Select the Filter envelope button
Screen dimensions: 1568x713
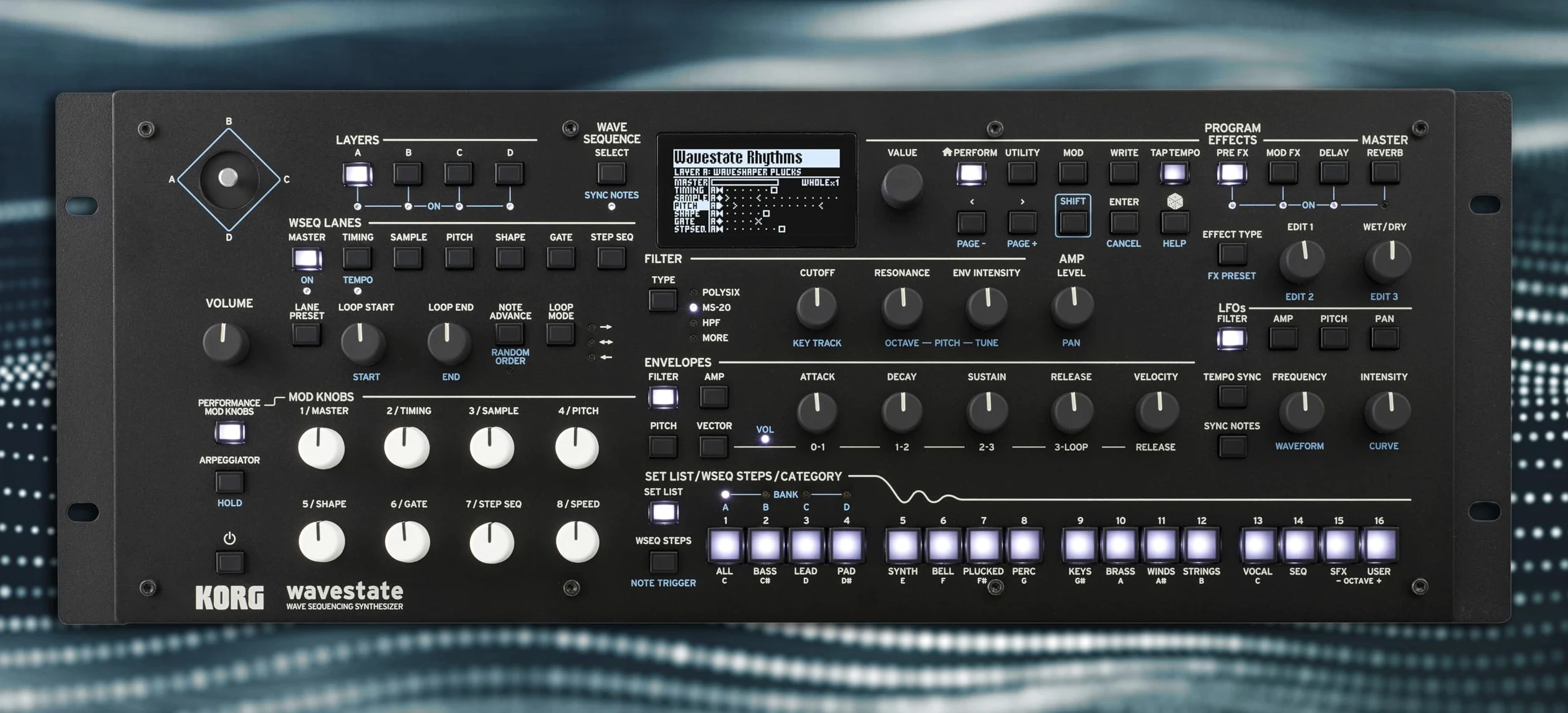[662, 397]
